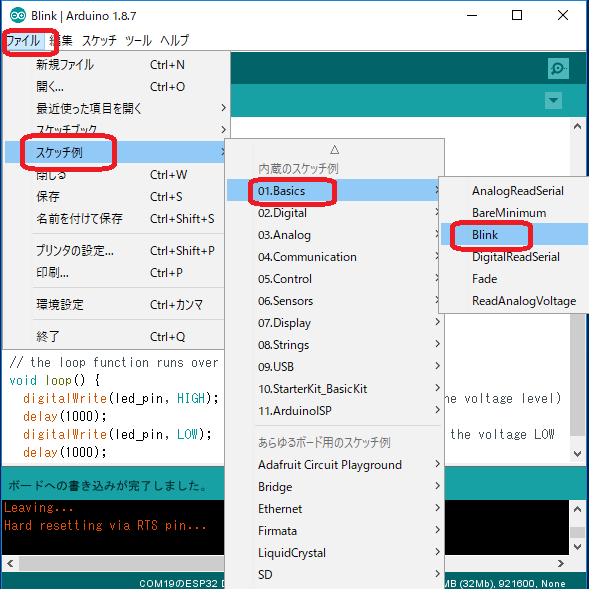The width and height of the screenshot is (589, 589).
Task: Click the console scrollbar down arrow
Action: pyautogui.click(x=577, y=547)
